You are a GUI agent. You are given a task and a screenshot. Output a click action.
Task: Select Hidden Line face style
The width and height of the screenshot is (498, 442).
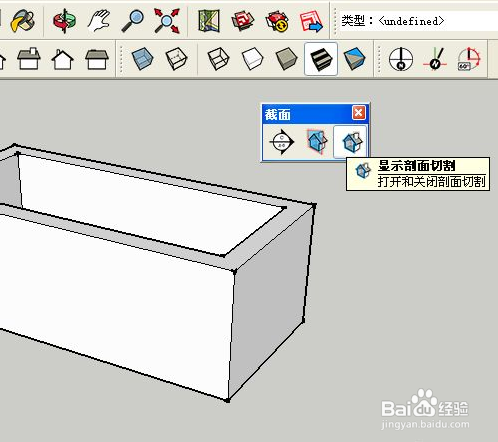click(x=252, y=59)
